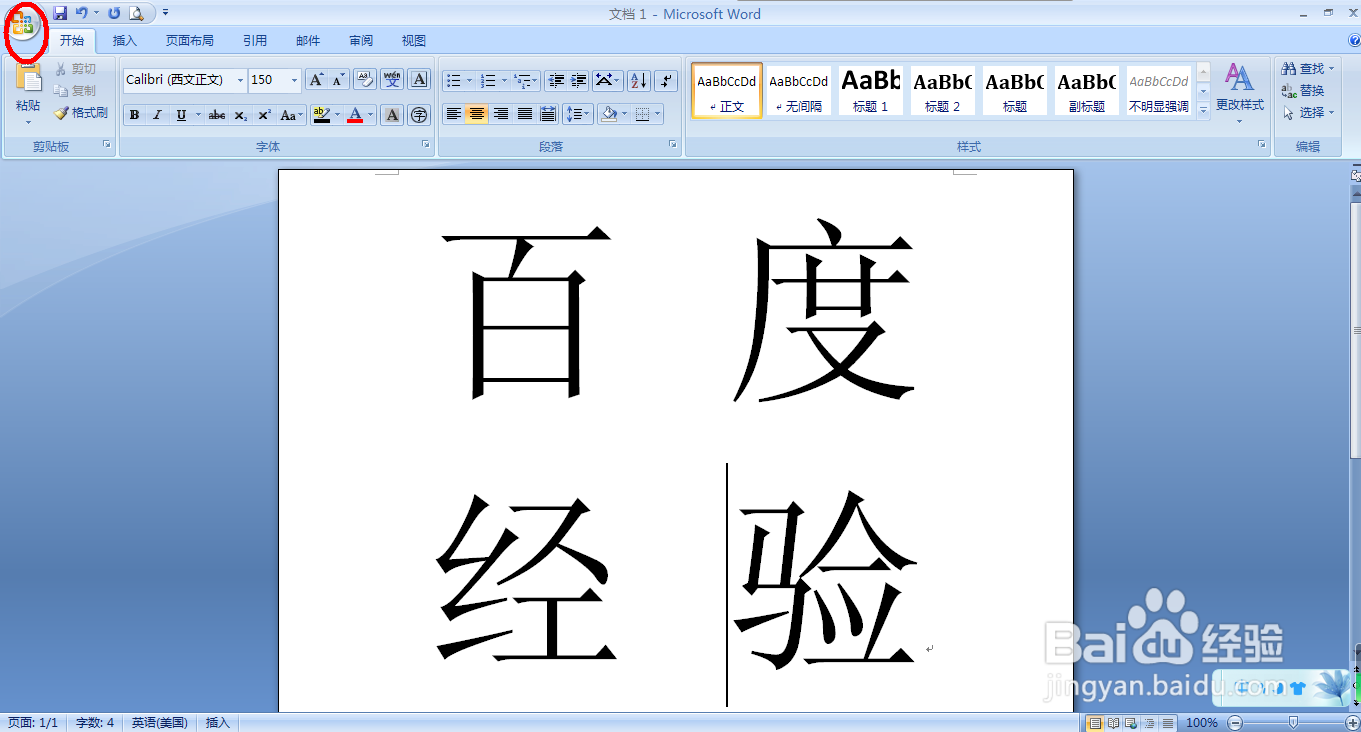Launch the 字体 font dialog

(x=426, y=145)
